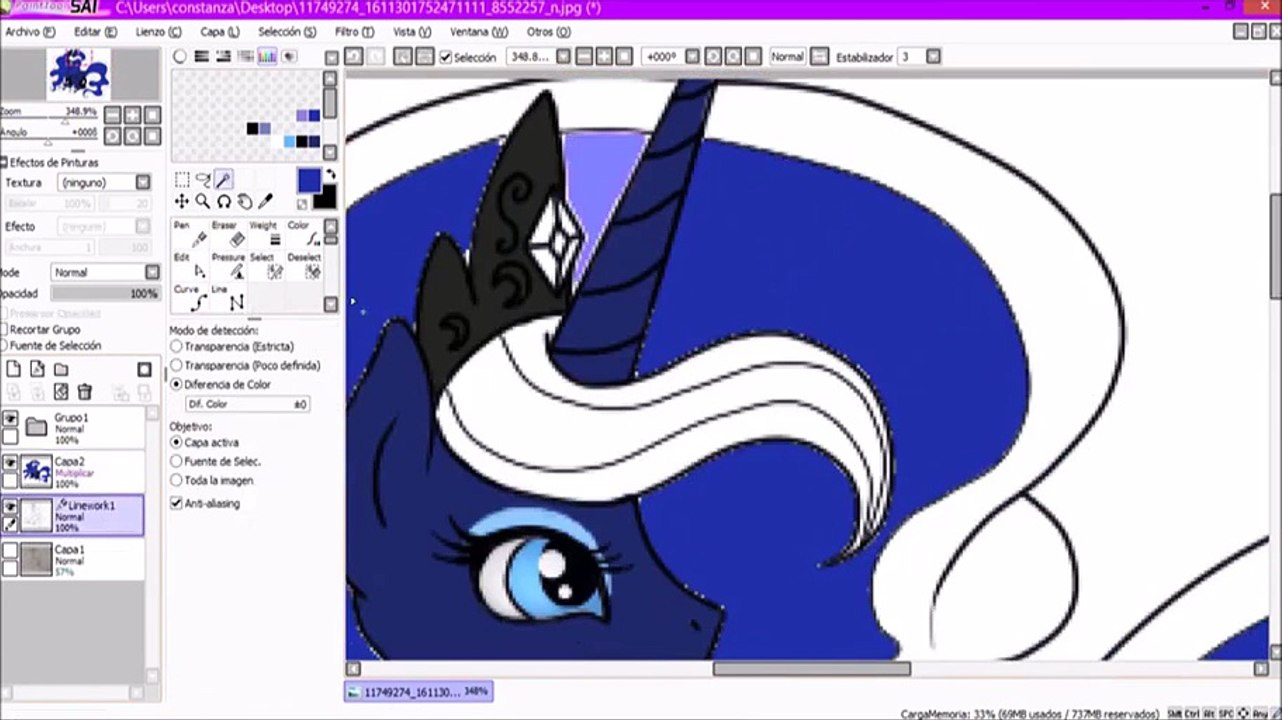Select Toda la imagen as target
Image resolution: width=1282 pixels, height=720 pixels.
click(177, 480)
